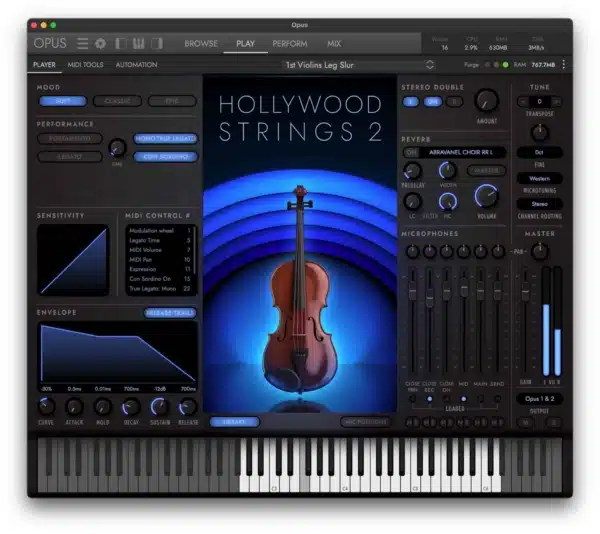Open the Automation sub-tab
The height and width of the screenshot is (534, 600).
pyautogui.click(x=136, y=65)
